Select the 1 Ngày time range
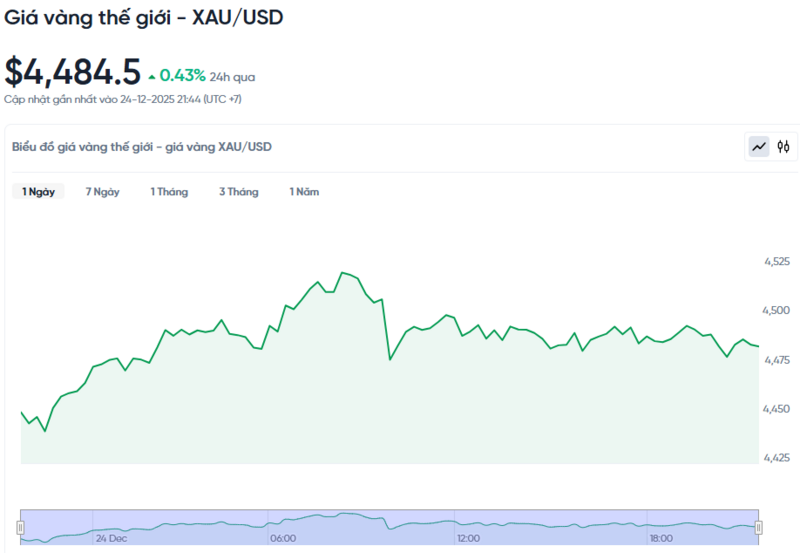 pyautogui.click(x=38, y=192)
